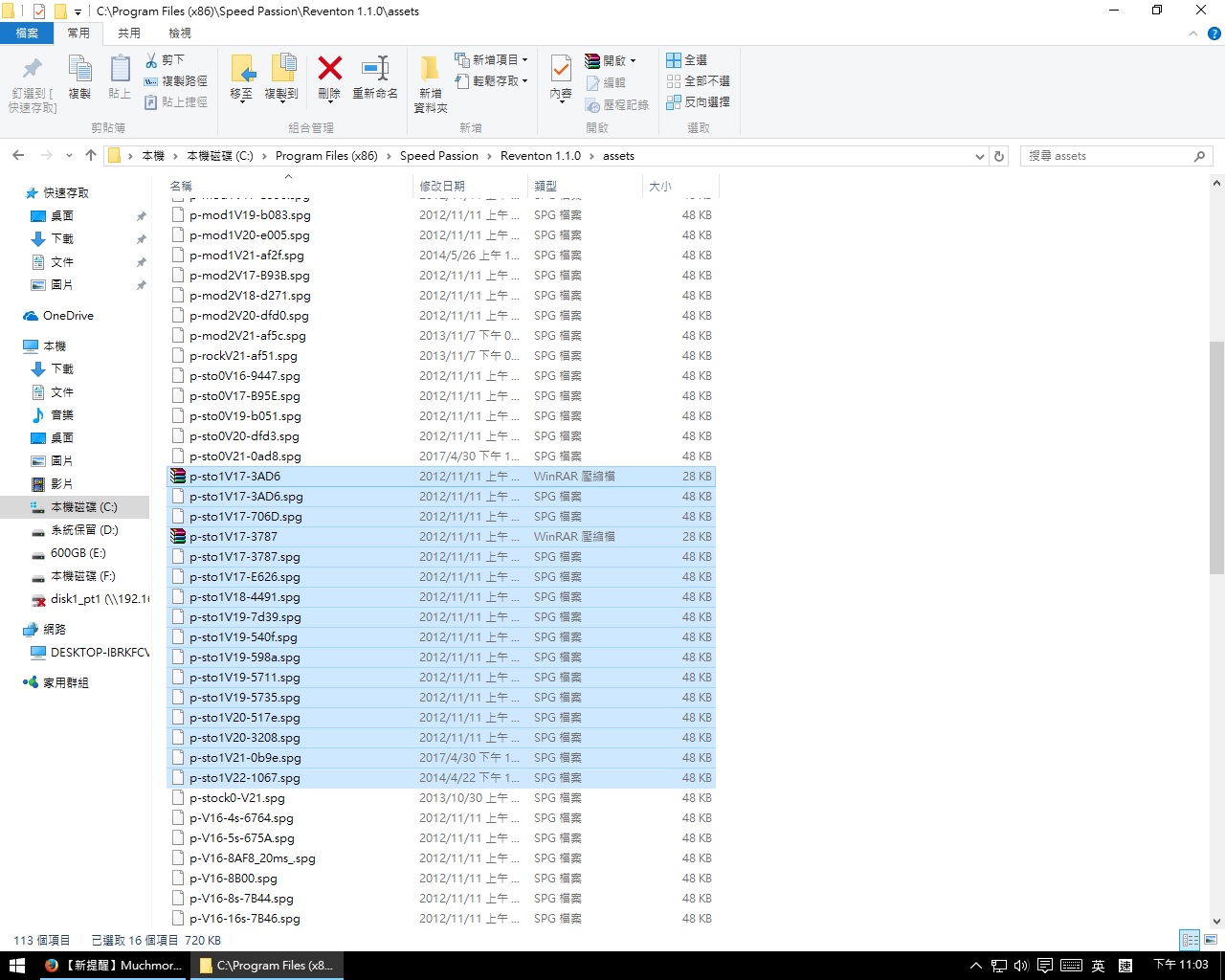Click the Copy icon in ribbon

[79, 69]
